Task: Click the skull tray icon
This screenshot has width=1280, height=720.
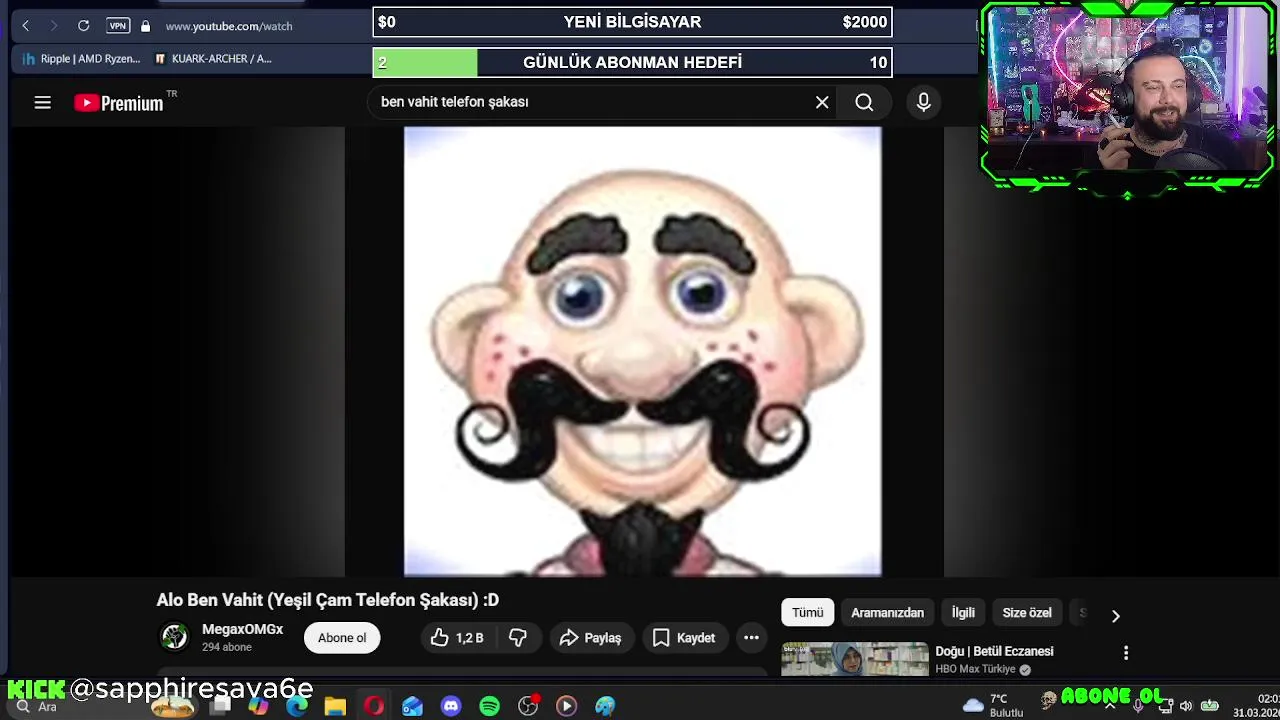Action: [1048, 700]
